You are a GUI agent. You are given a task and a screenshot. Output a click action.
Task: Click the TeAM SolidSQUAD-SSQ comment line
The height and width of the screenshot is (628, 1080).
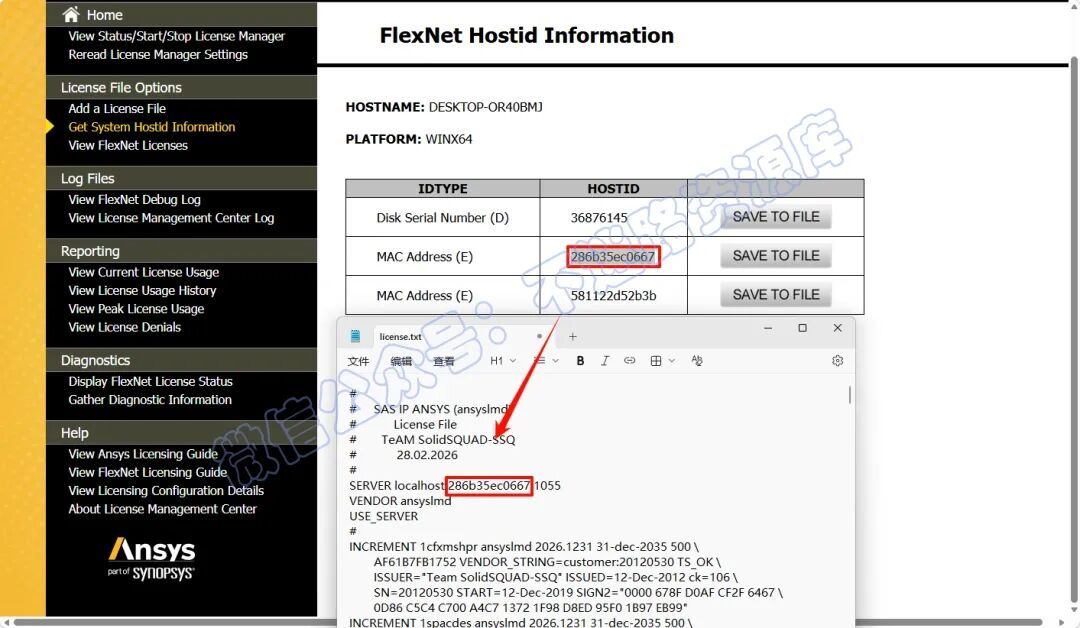(x=448, y=439)
